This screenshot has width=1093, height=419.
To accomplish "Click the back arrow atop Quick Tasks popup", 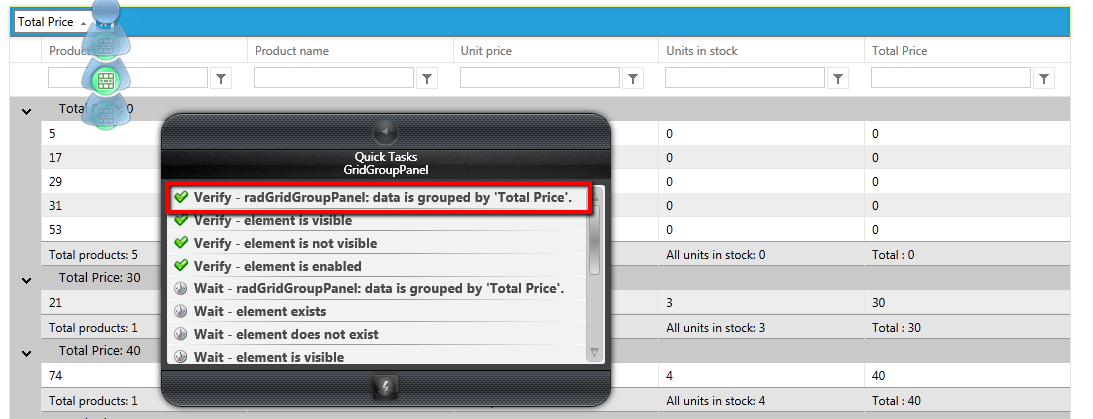I will click(x=385, y=131).
